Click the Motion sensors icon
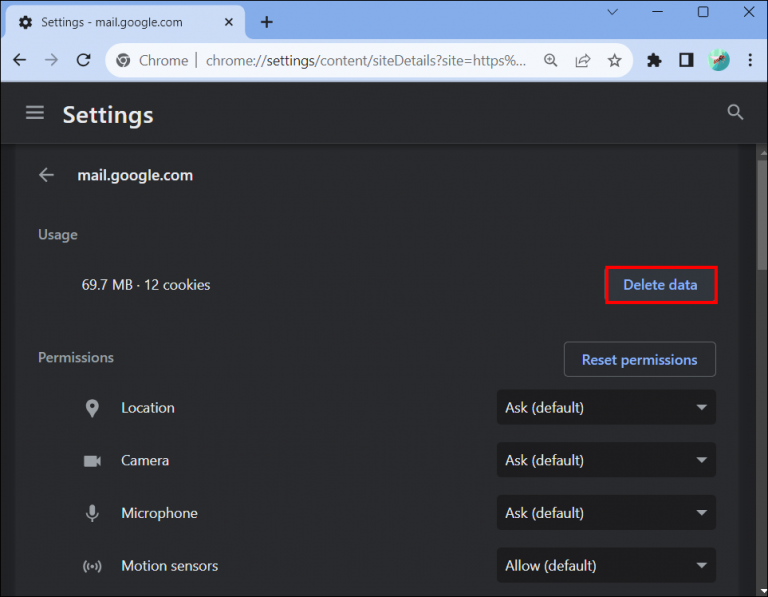Screen dimensions: 768x597 [x=92, y=566]
